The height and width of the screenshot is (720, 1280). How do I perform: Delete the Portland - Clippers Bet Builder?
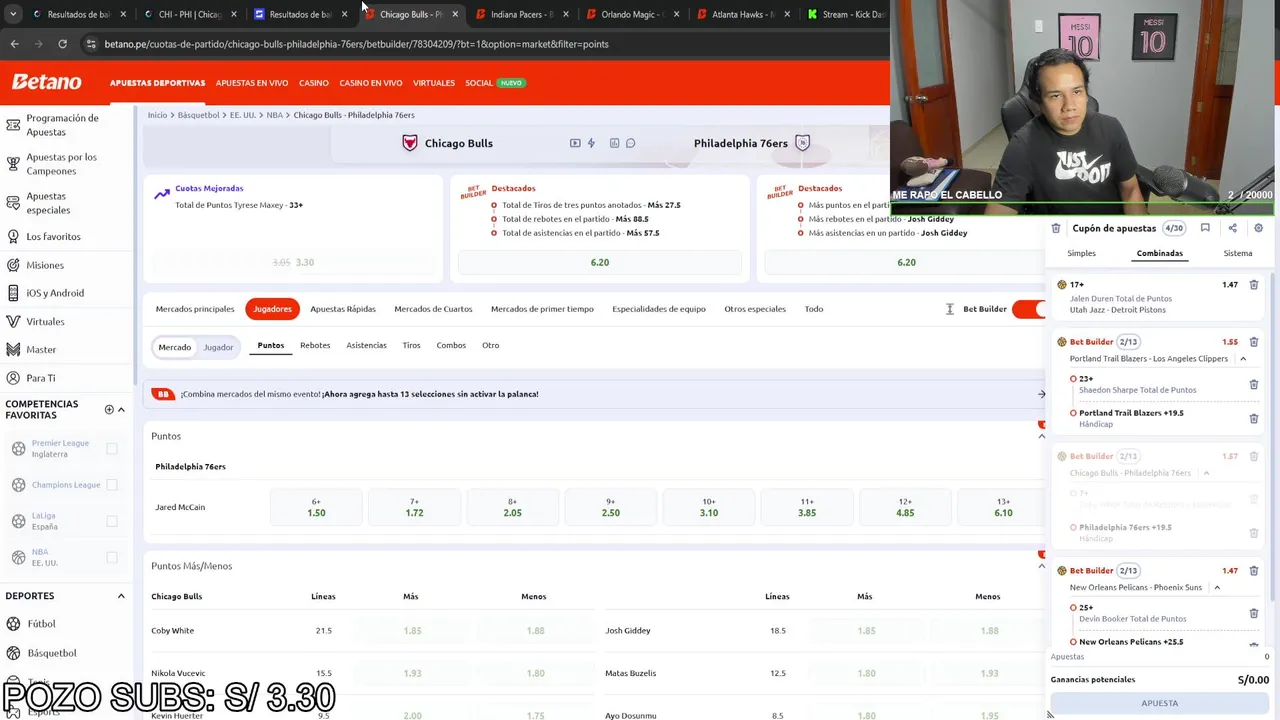click(x=1254, y=342)
